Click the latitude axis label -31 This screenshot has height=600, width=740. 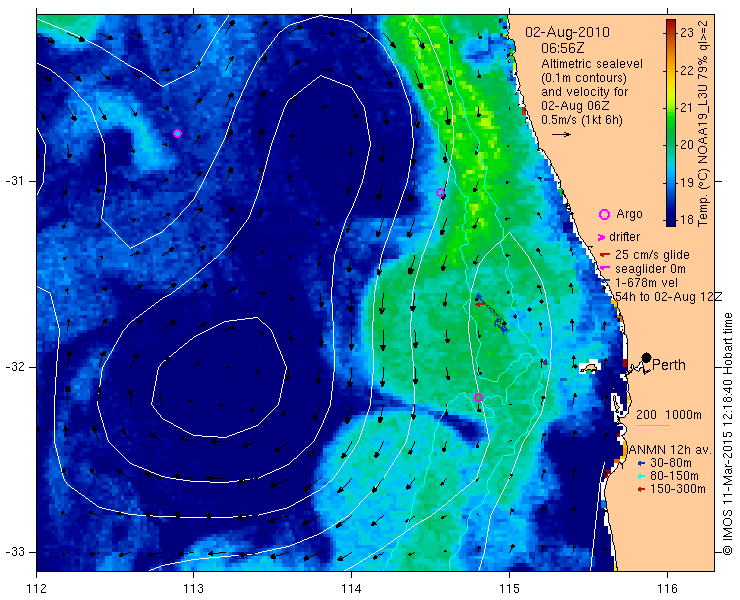[x=15, y=181]
